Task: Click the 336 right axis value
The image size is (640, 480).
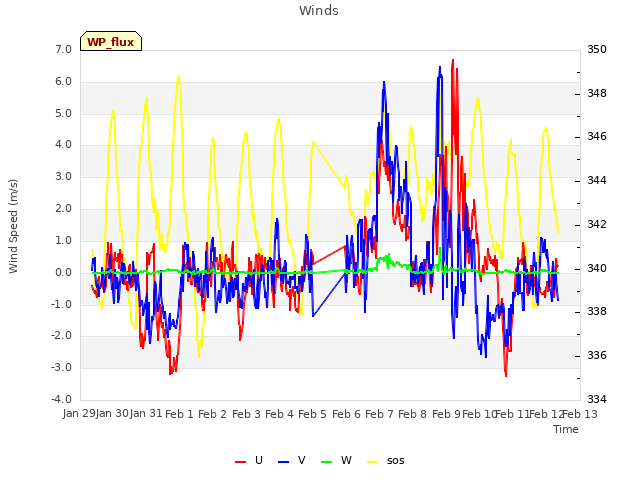Action: 597,356
